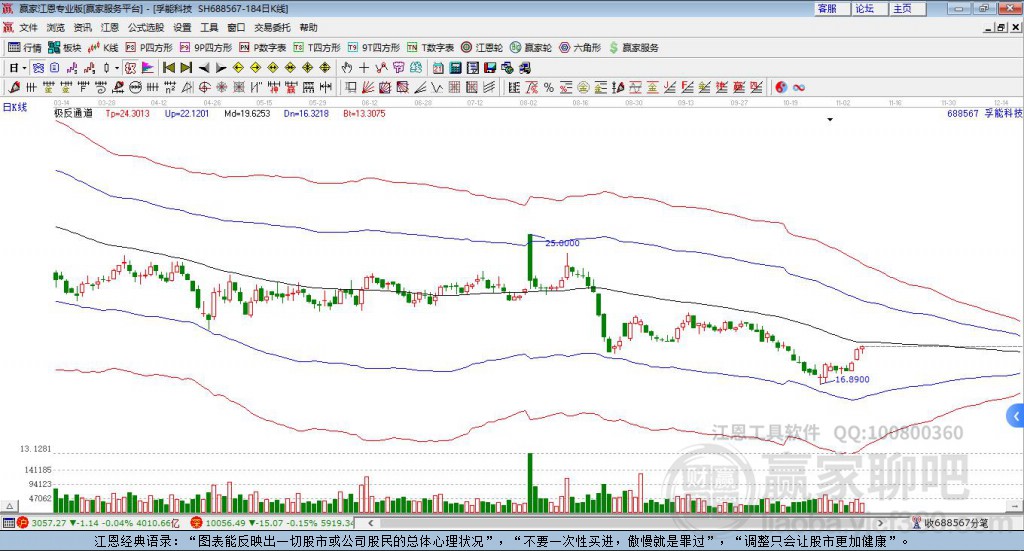Open the P数字表 tool

coord(263,48)
